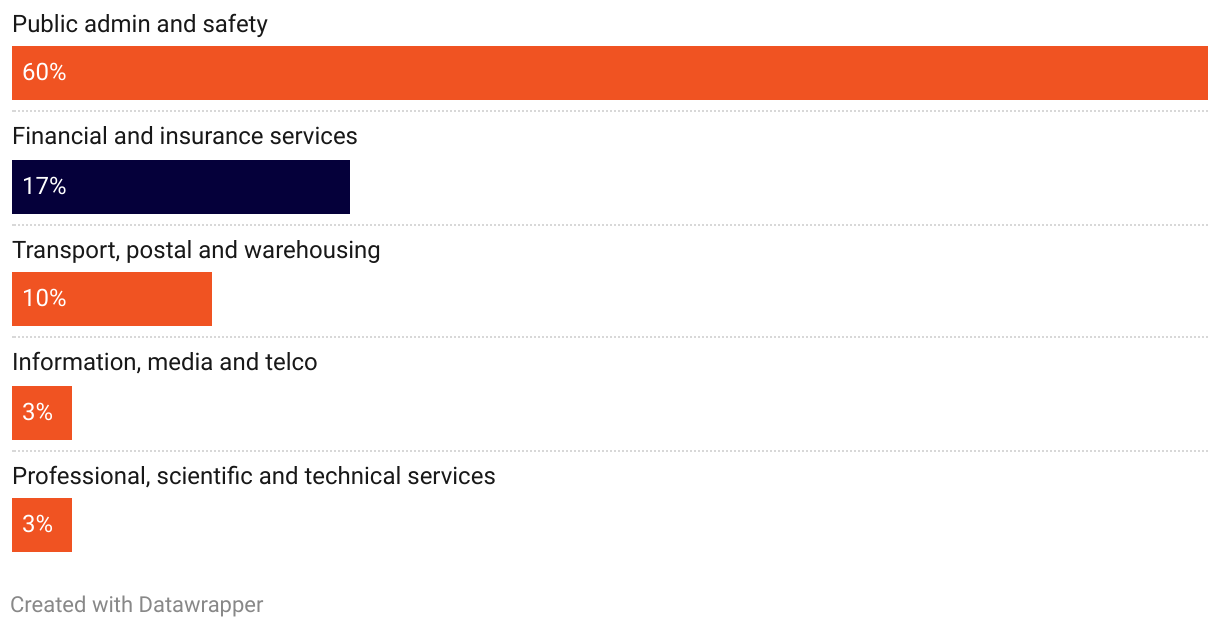The height and width of the screenshot is (628, 1220).
Task: Click the 3% value in professional services bar
Action: click(x=38, y=525)
